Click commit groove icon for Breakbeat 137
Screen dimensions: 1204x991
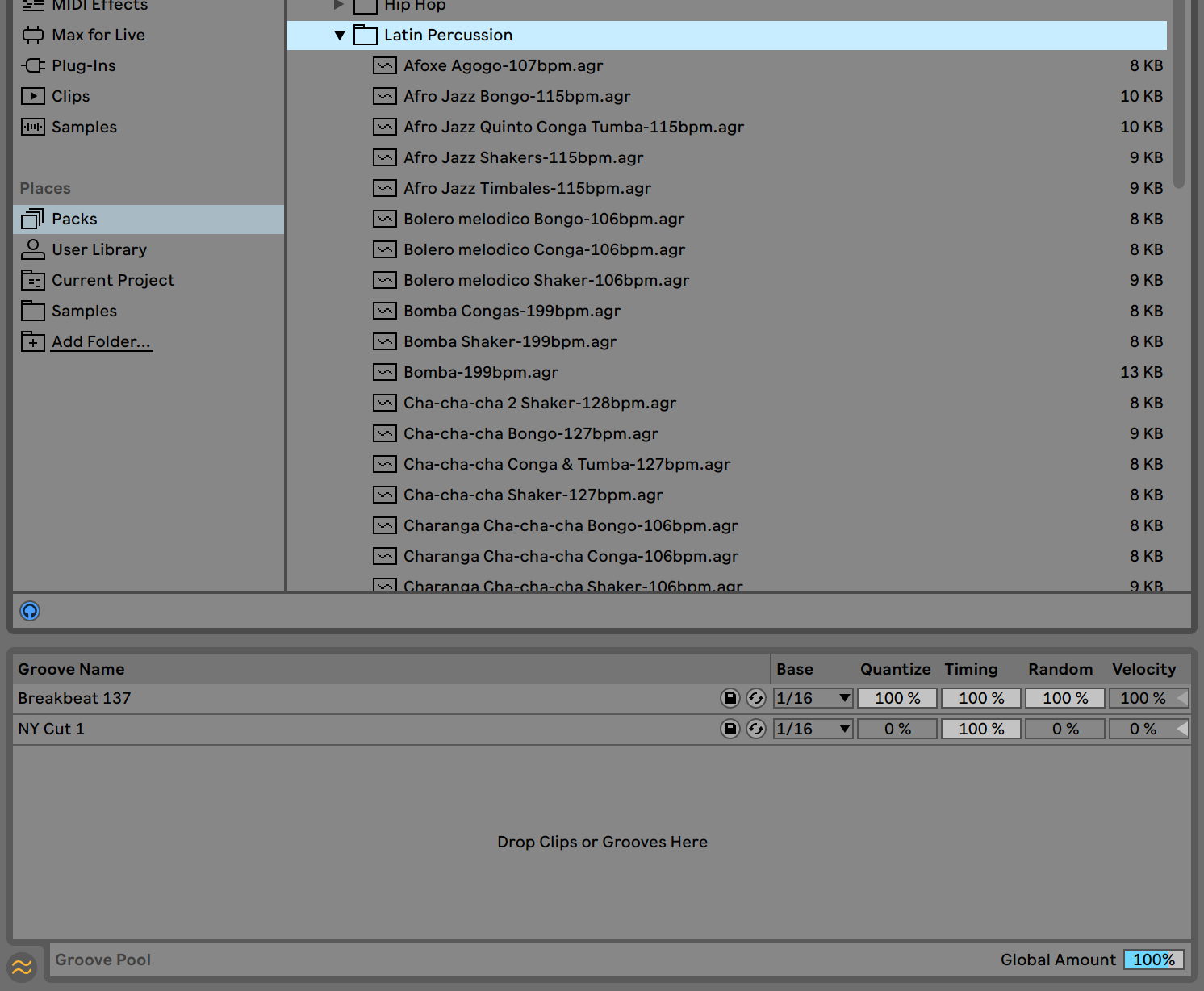point(756,698)
